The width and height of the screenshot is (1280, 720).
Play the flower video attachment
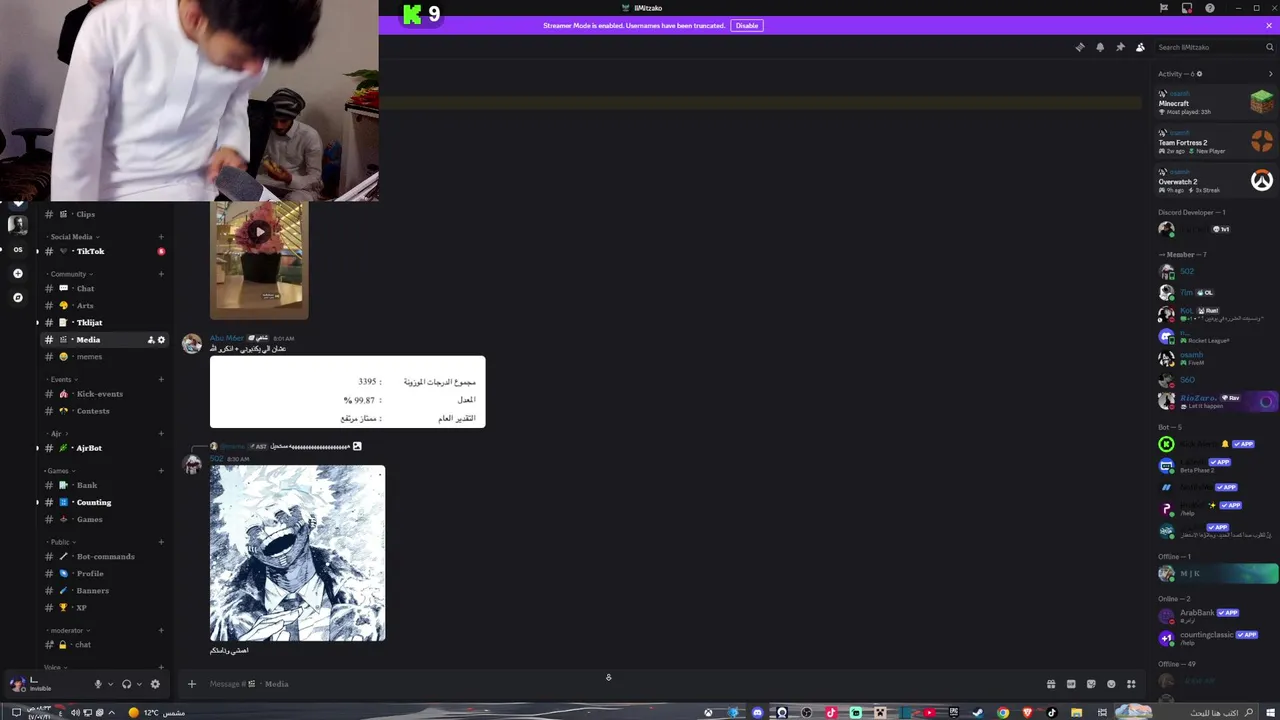[x=259, y=233]
